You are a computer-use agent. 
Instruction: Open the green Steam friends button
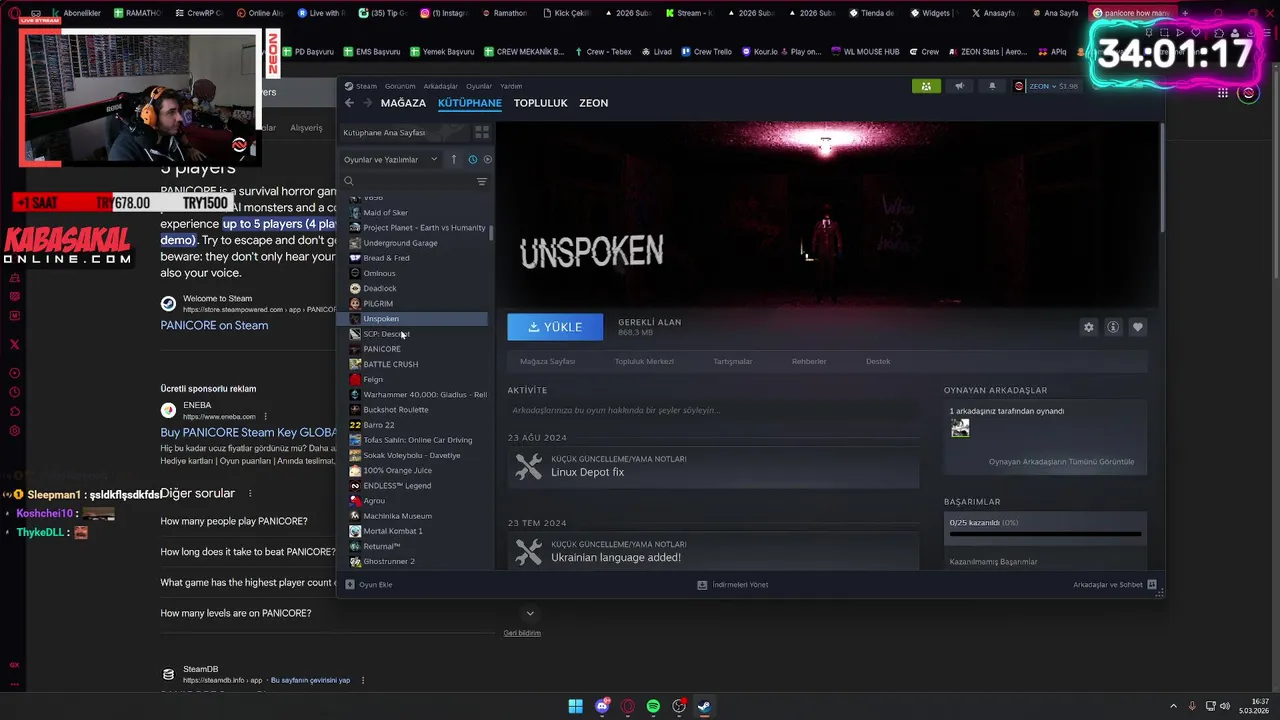(x=926, y=86)
